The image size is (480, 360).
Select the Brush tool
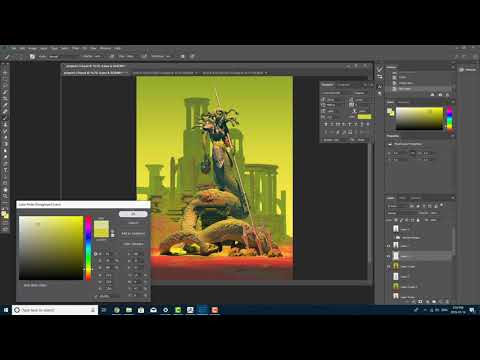(x=5, y=118)
